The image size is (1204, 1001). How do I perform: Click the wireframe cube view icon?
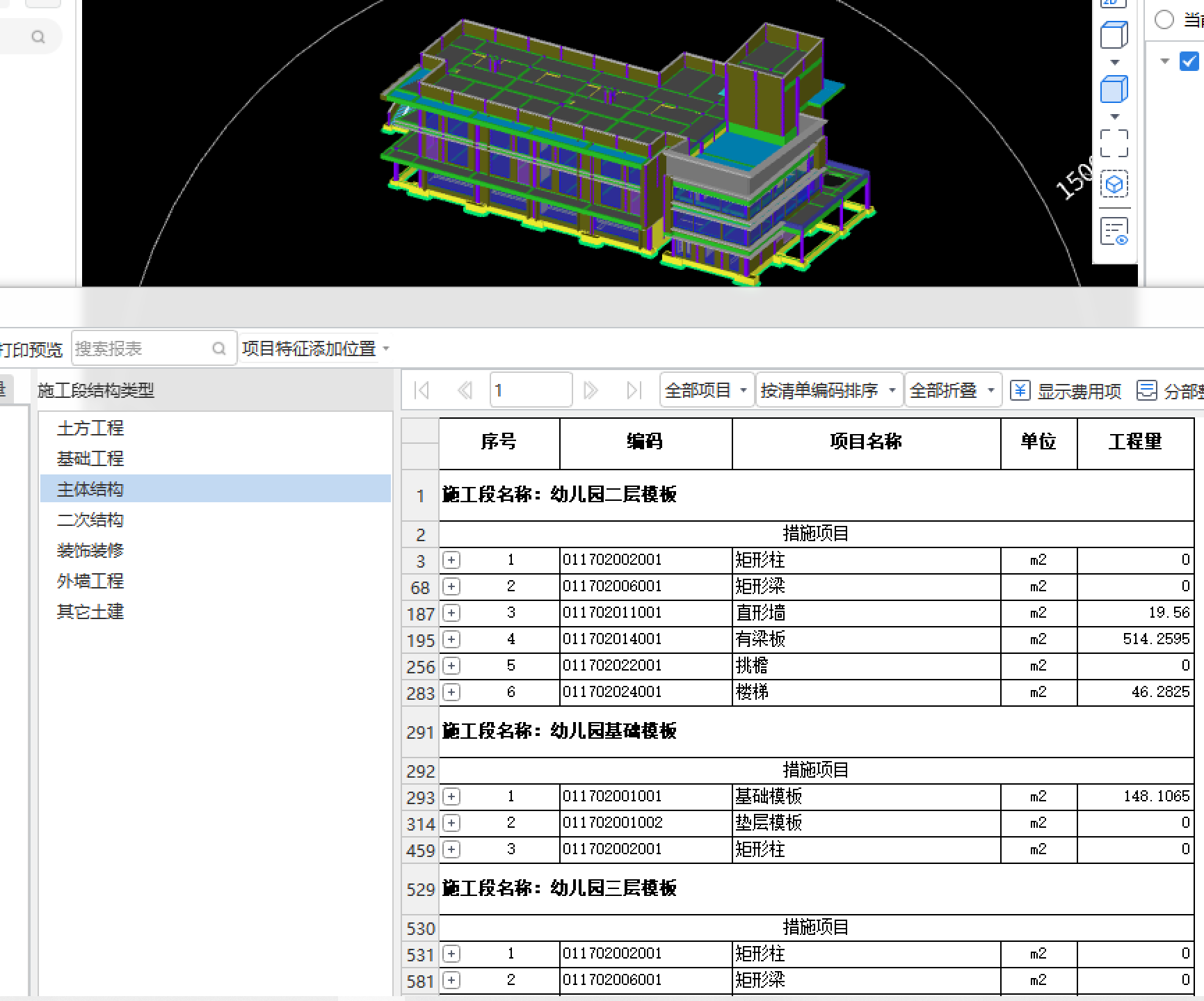point(1114,35)
